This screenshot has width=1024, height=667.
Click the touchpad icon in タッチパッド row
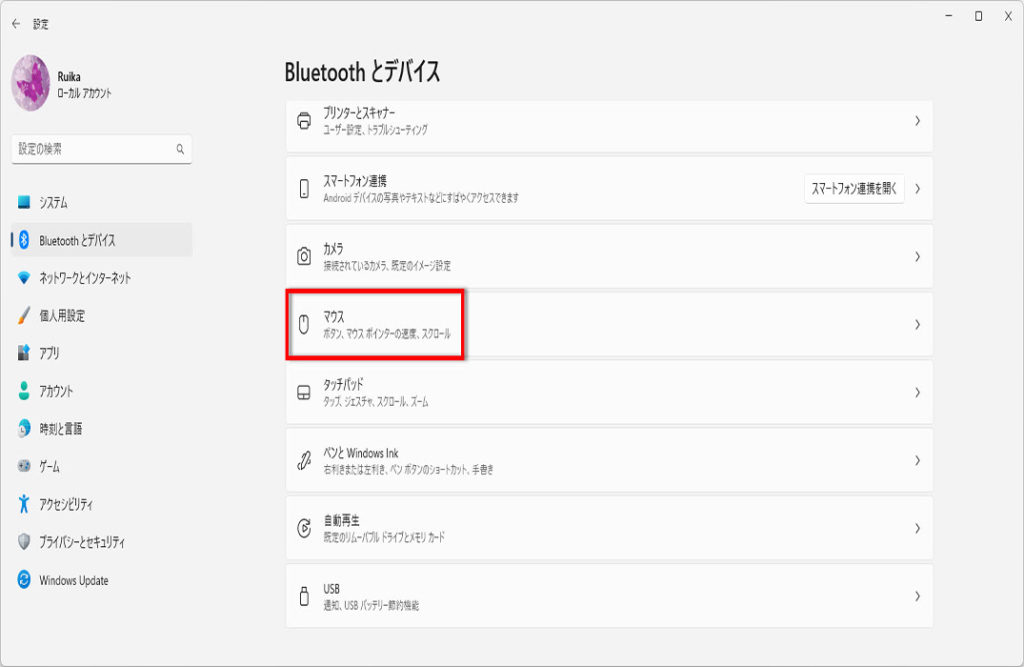coord(304,392)
